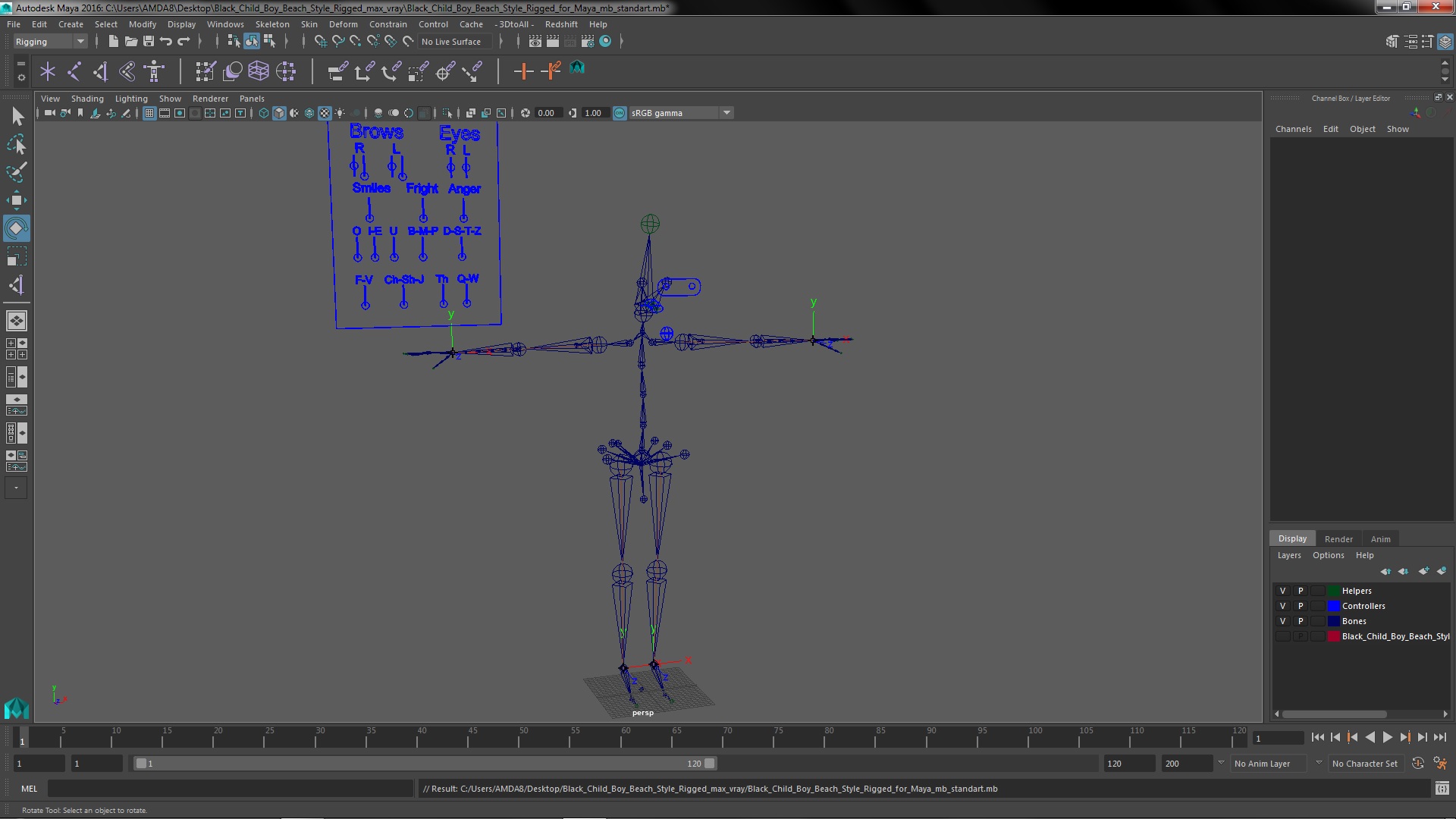Screen dimensions: 1456x819
Task: Toggle the auto keyframe button
Action: tap(1417, 764)
